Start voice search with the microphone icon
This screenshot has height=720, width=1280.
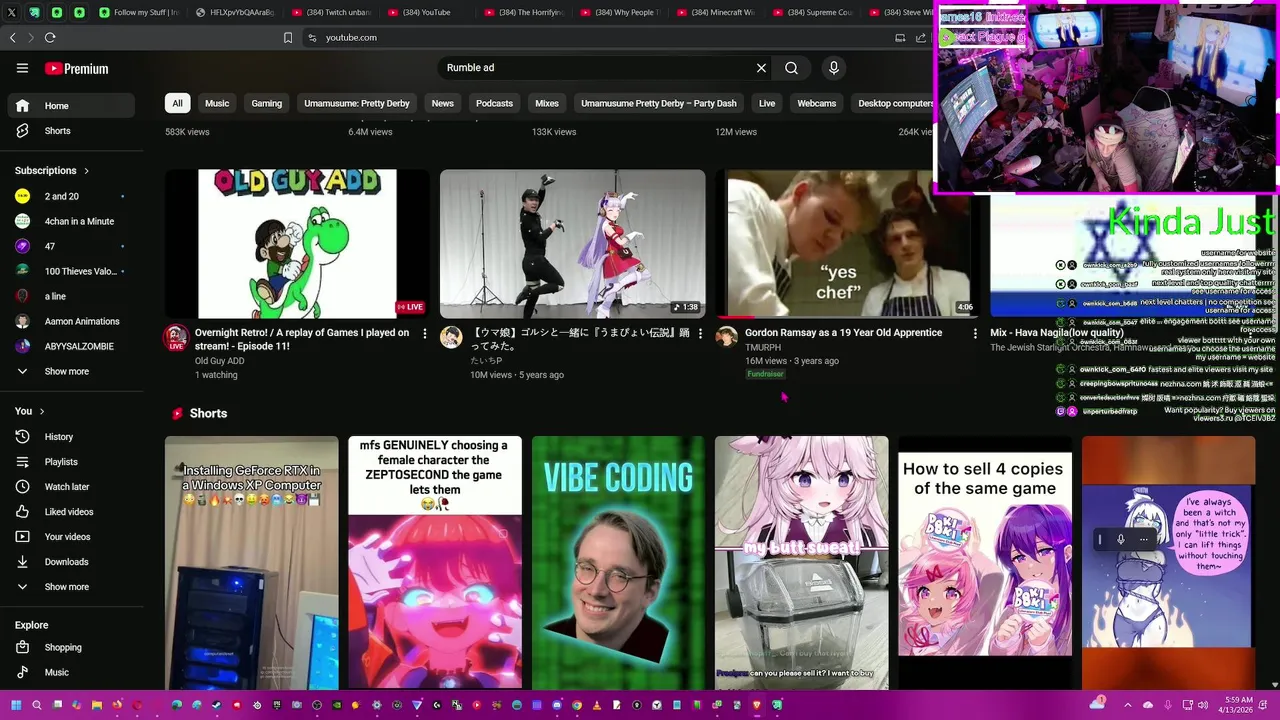[833, 68]
